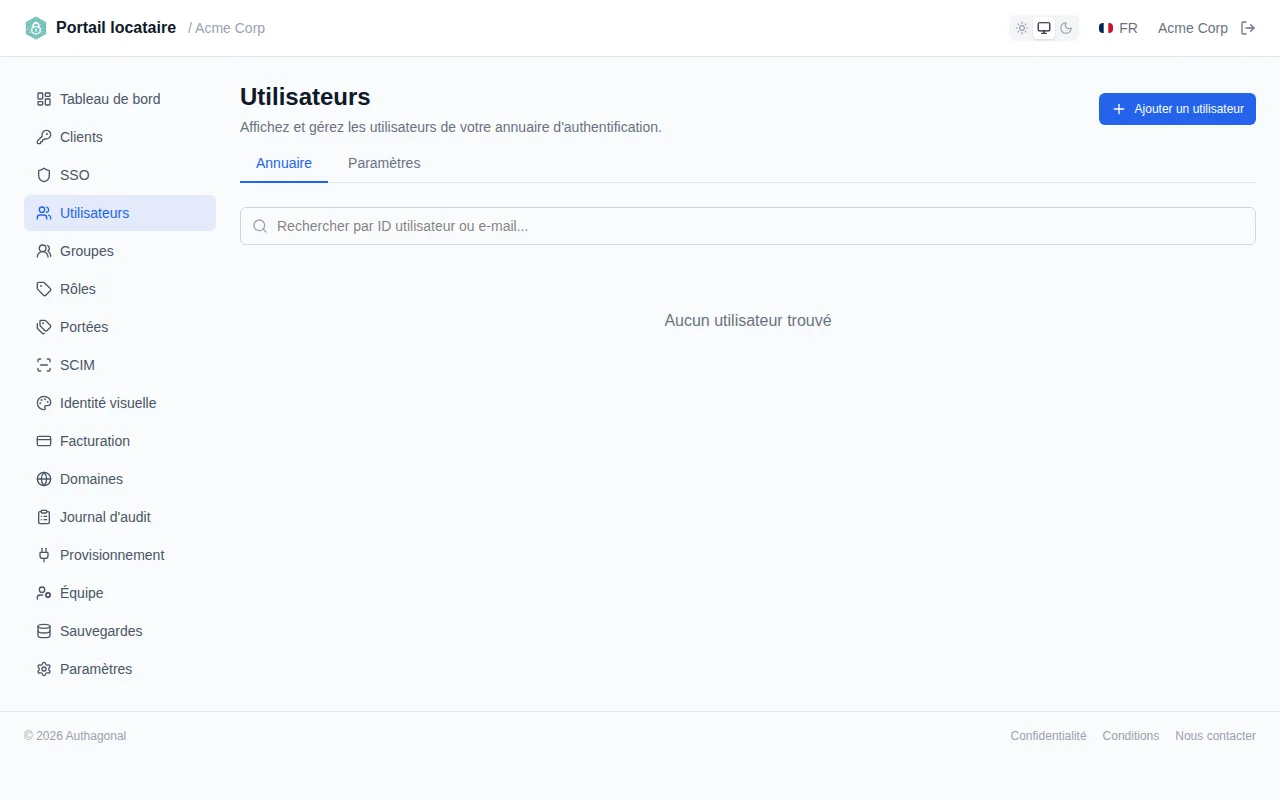Navigate to Portées
The height and width of the screenshot is (800, 1280).
click(120, 327)
